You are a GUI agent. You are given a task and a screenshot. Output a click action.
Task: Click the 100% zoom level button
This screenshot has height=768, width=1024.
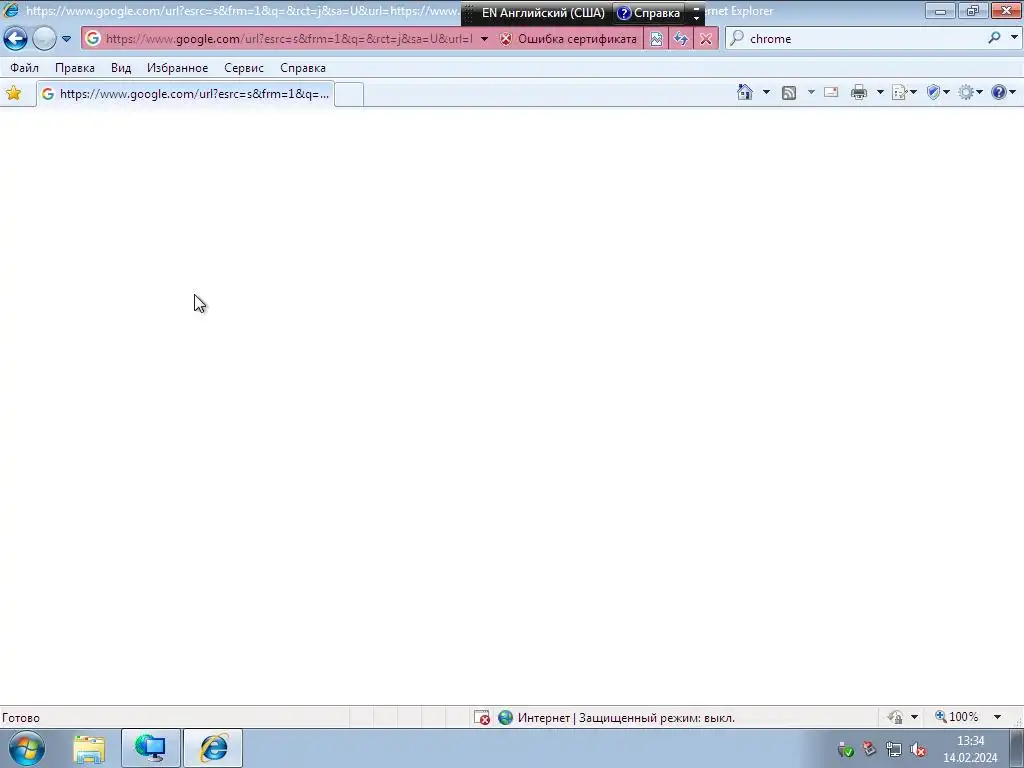[957, 717]
